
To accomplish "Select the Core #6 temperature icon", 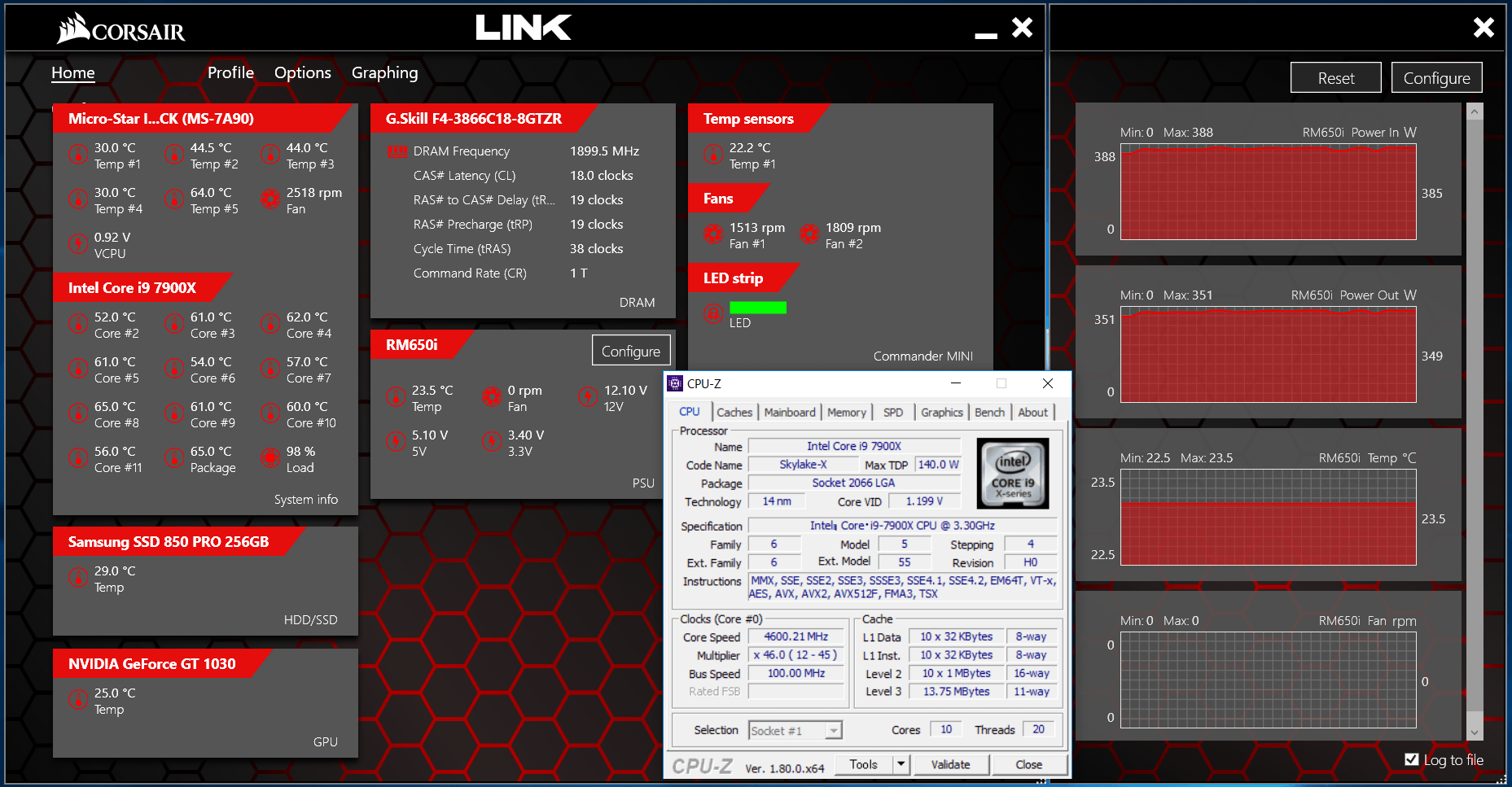I will (x=173, y=369).
